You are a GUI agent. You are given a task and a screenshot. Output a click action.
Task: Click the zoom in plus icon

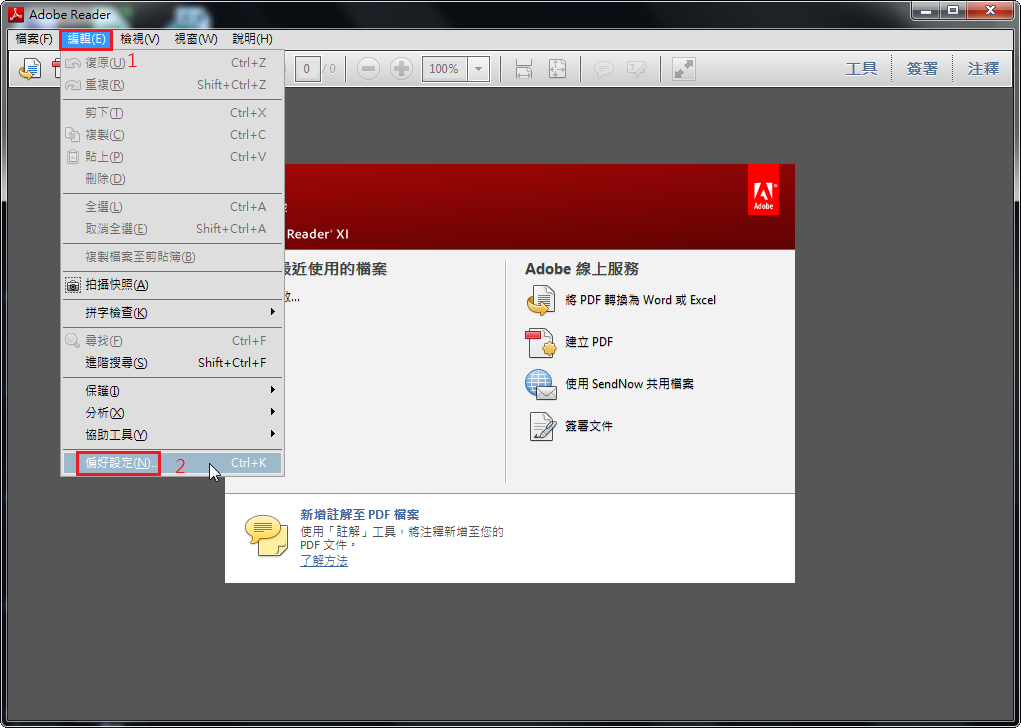pyautogui.click(x=401, y=68)
